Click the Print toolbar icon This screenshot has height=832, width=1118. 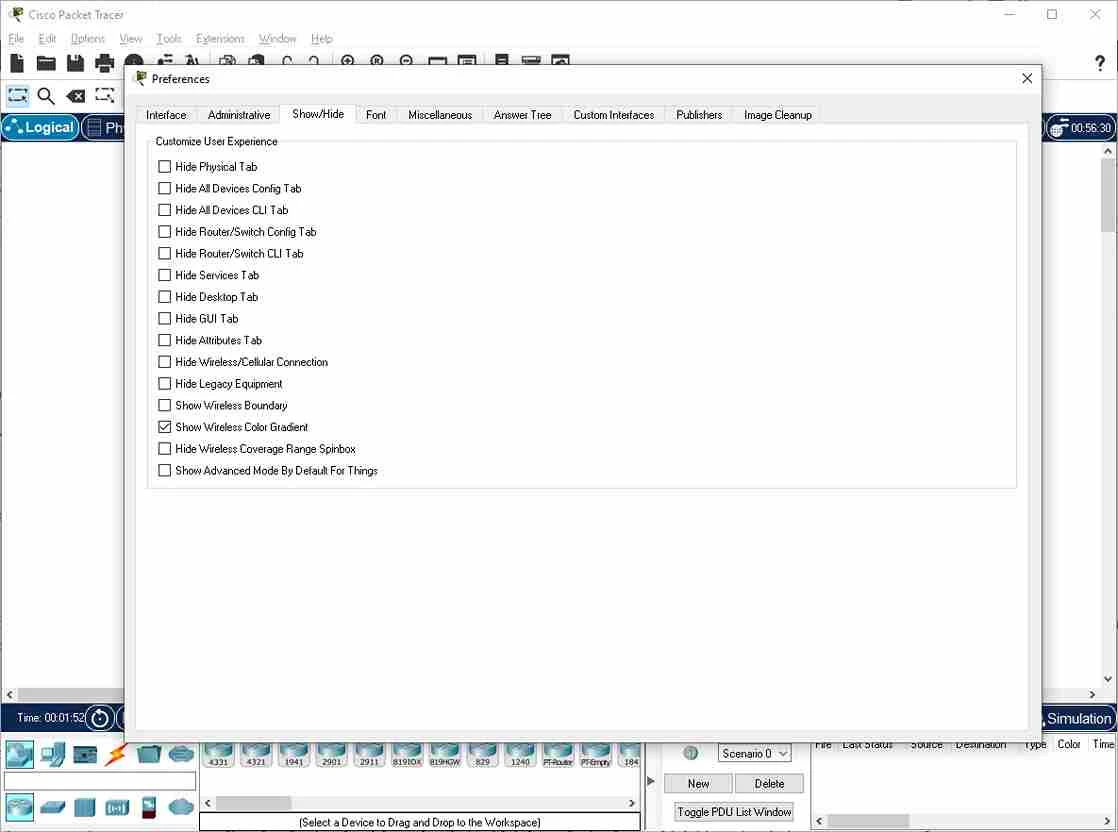pyautogui.click(x=104, y=63)
